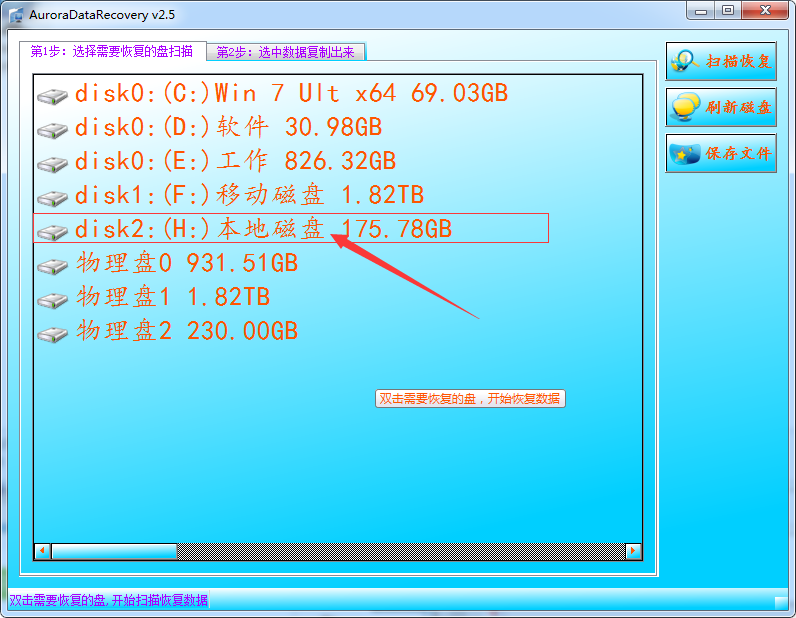Screen dimensions: 796x618
Task: Click the tooltip 双击需要恢复的盘，开始恢复数据
Action: click(470, 399)
